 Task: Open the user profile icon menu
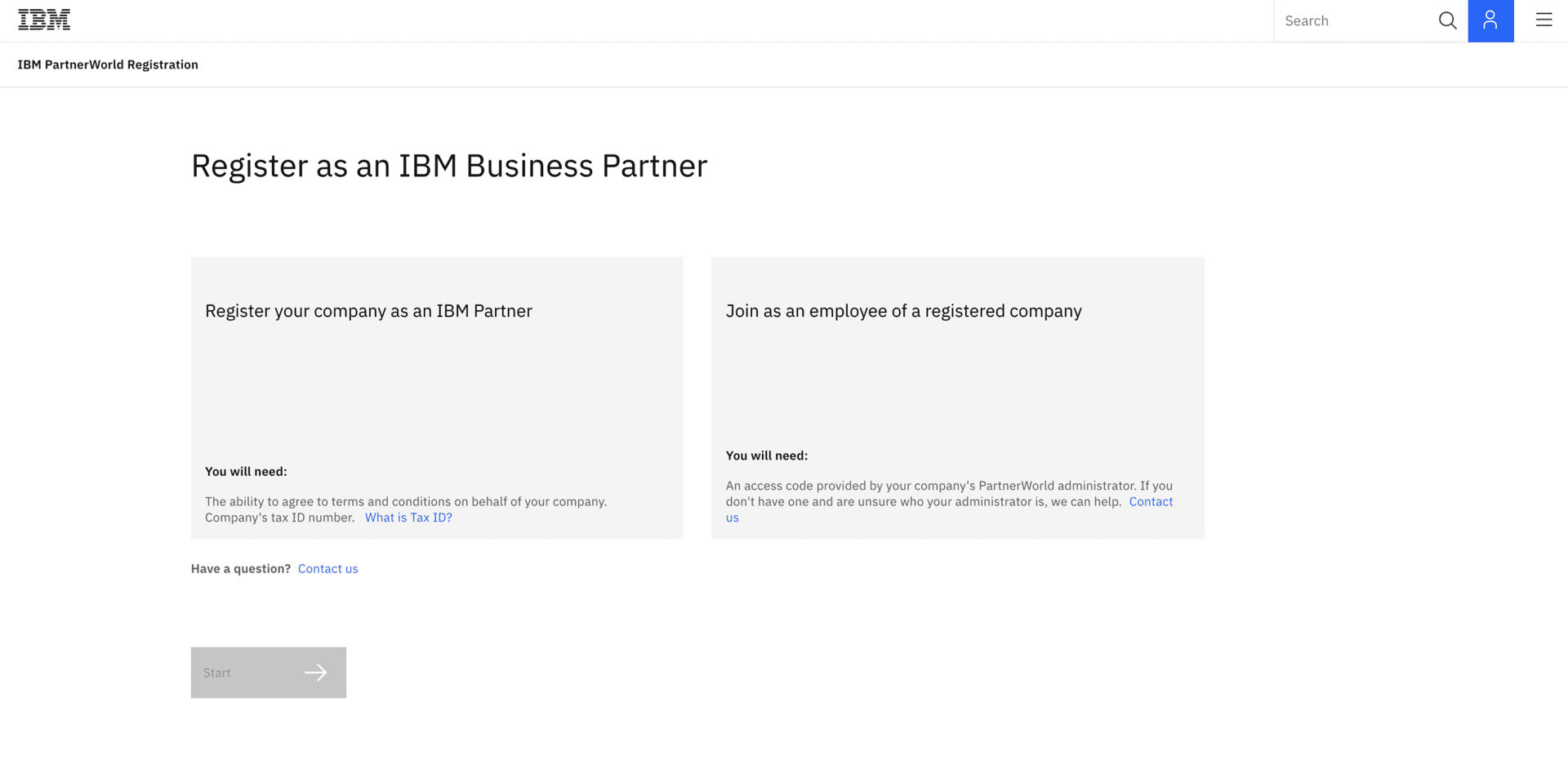[1490, 20]
